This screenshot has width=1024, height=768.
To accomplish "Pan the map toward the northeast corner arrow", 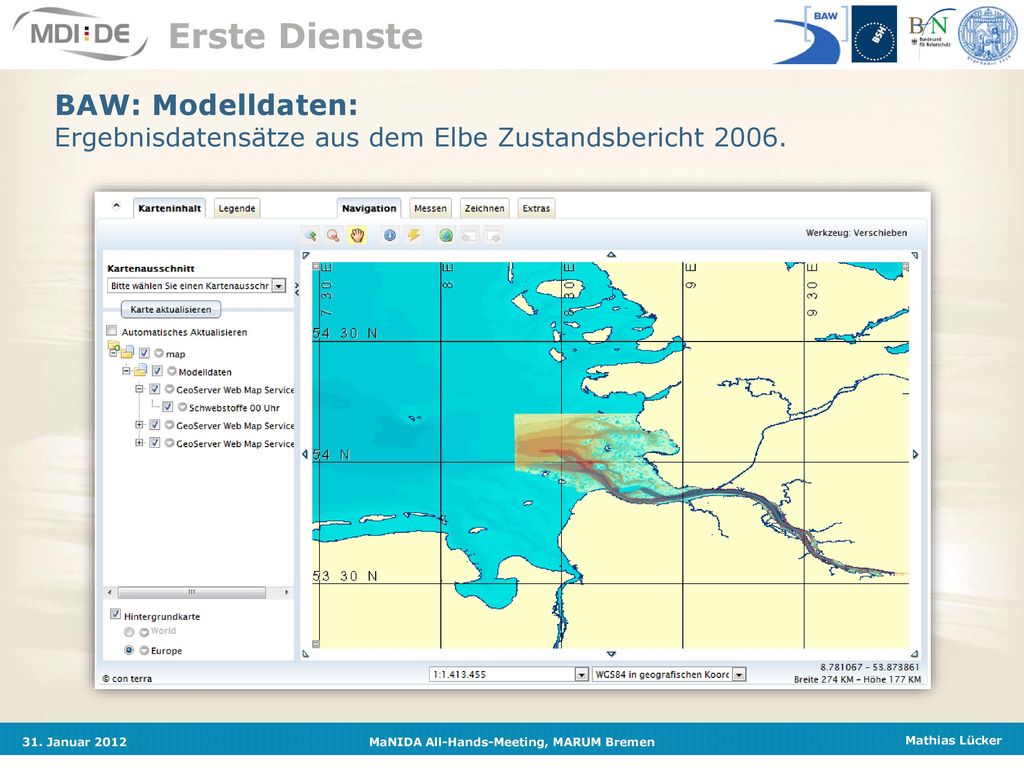I will coord(914,255).
